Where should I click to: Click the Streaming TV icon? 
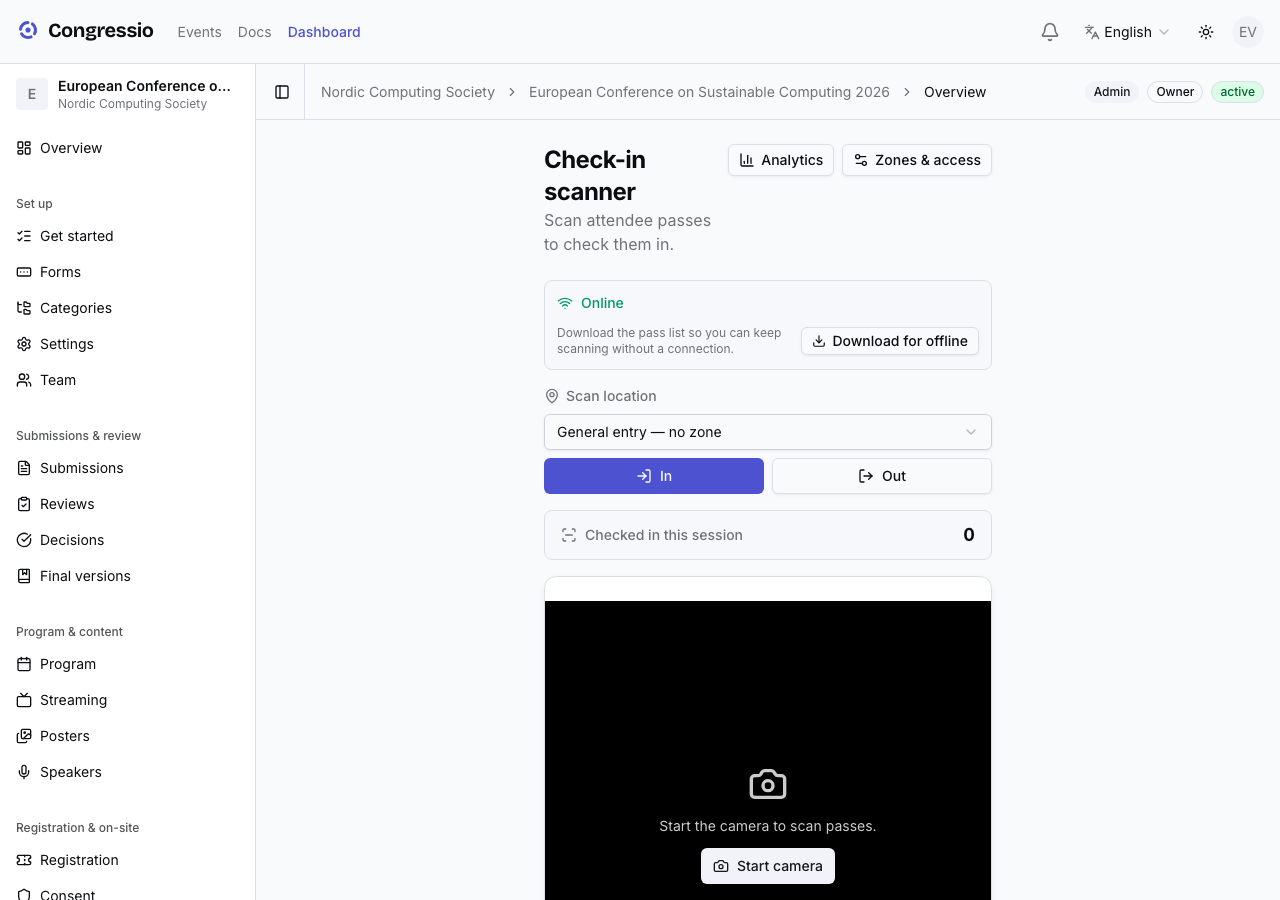click(24, 700)
